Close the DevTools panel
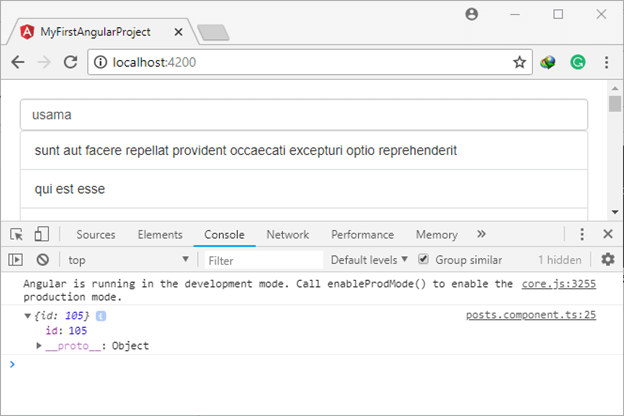 point(608,234)
